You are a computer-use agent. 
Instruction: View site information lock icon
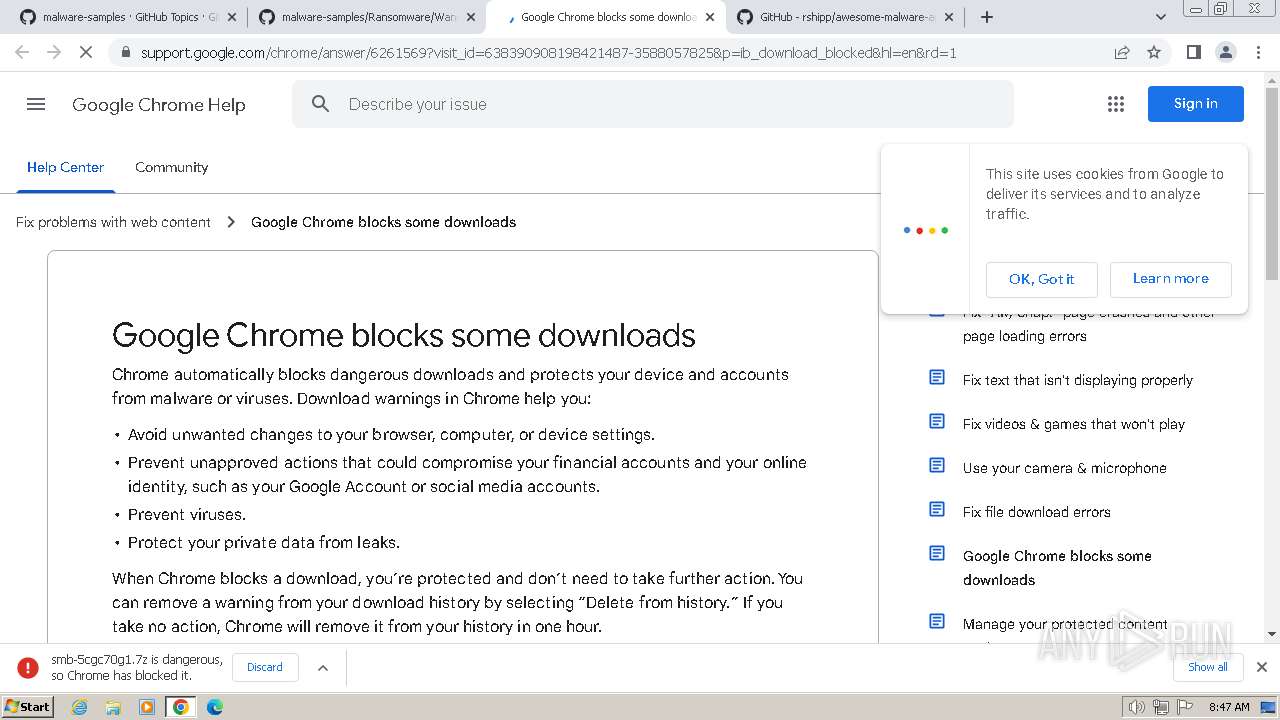pos(125,52)
